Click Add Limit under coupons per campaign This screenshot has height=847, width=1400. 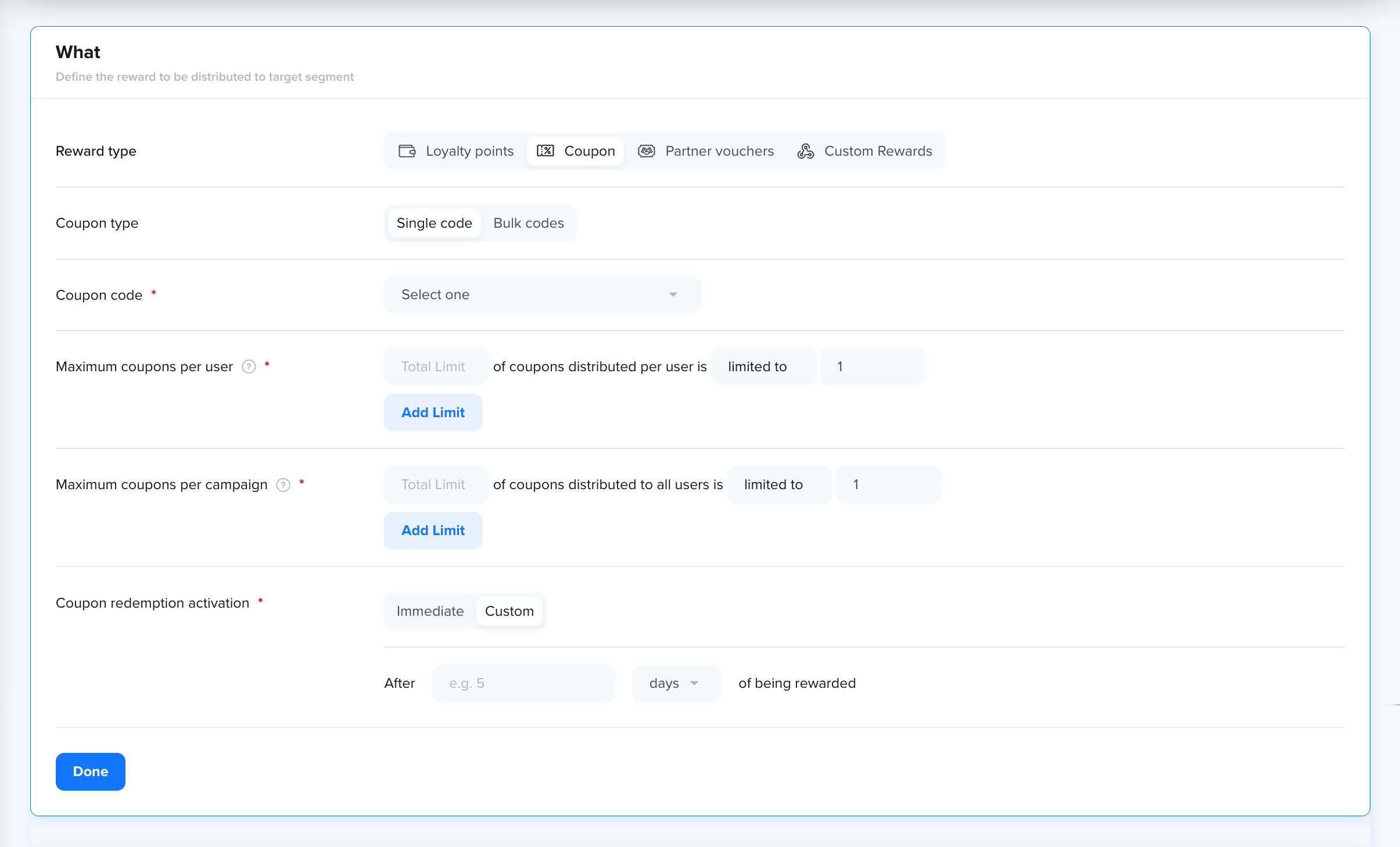pos(433,530)
